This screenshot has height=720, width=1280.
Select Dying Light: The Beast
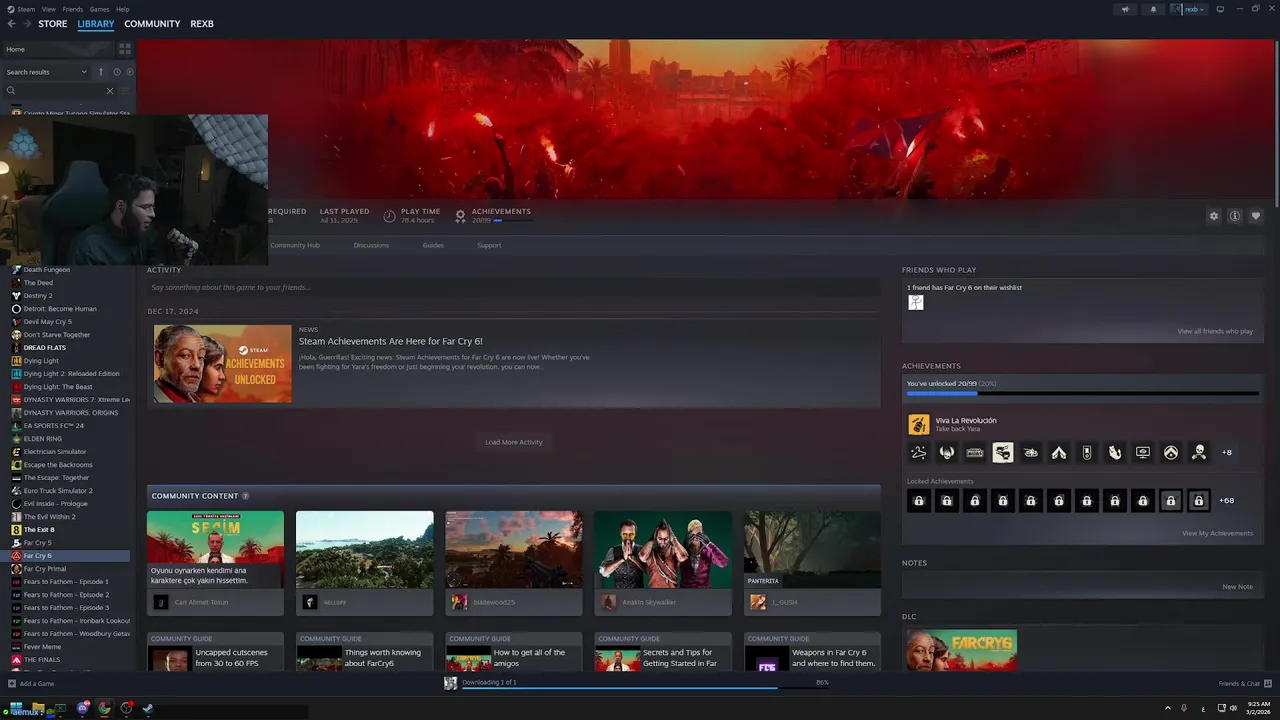coord(57,387)
